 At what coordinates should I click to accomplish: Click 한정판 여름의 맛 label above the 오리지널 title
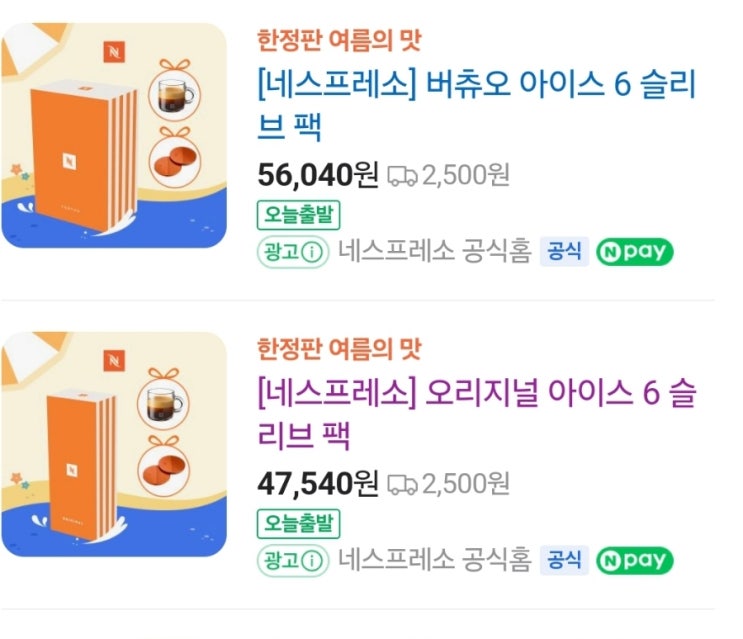click(x=339, y=350)
